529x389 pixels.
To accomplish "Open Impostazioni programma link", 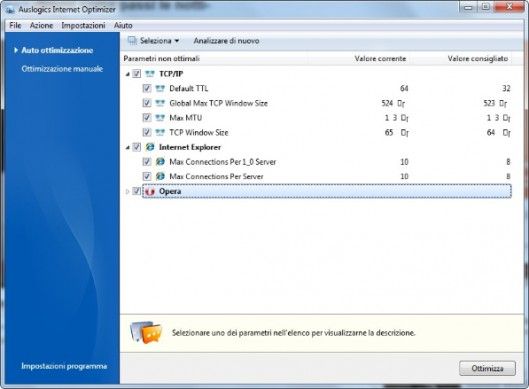I will pyautogui.click(x=64, y=366).
